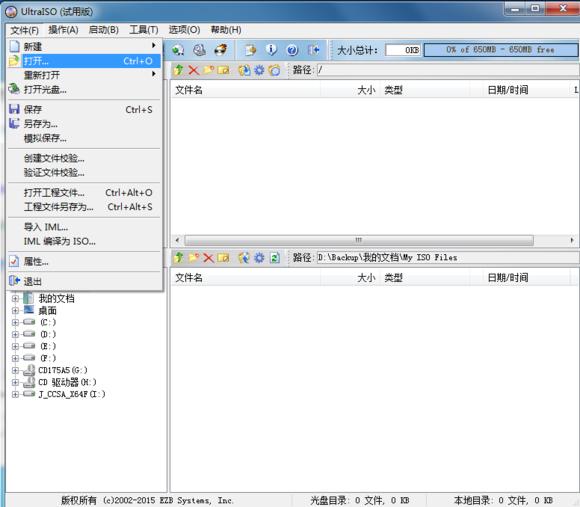Choose 模拟保存... menu entry
Viewport: 580px width, 507px height.
[x=84, y=138]
